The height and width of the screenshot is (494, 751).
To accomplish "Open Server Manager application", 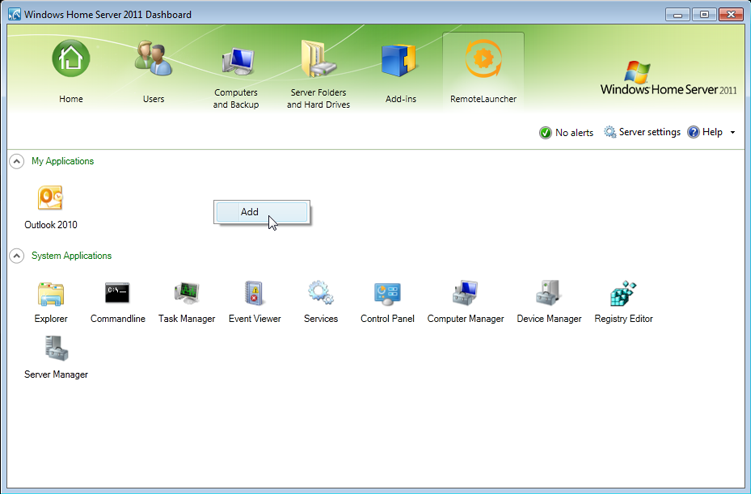I will [x=56, y=357].
